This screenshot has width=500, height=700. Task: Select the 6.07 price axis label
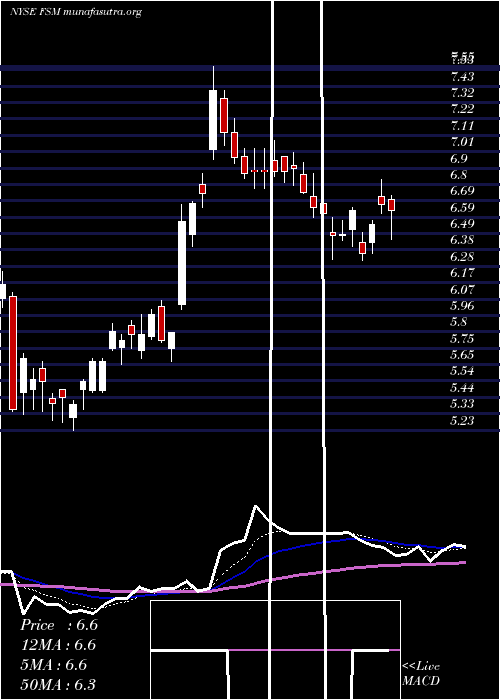pyautogui.click(x=462, y=289)
